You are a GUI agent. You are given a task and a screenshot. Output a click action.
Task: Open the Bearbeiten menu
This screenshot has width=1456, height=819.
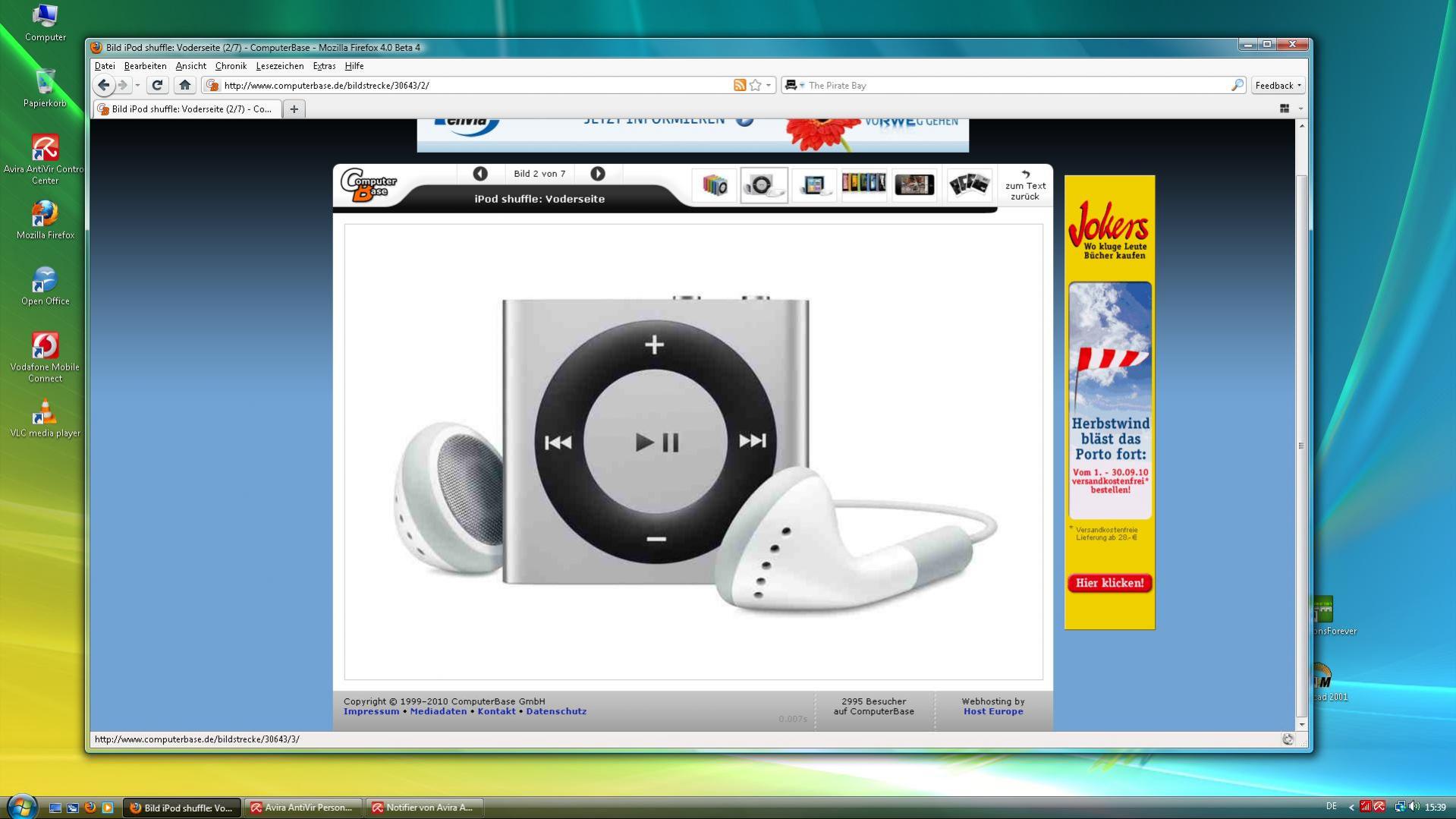pos(145,66)
